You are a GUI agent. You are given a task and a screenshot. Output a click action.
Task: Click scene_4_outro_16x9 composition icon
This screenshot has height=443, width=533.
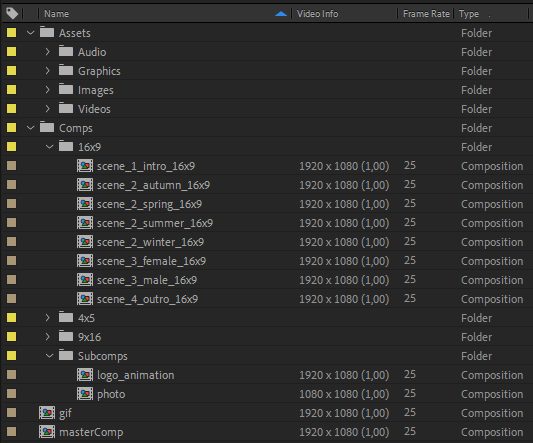click(85, 299)
